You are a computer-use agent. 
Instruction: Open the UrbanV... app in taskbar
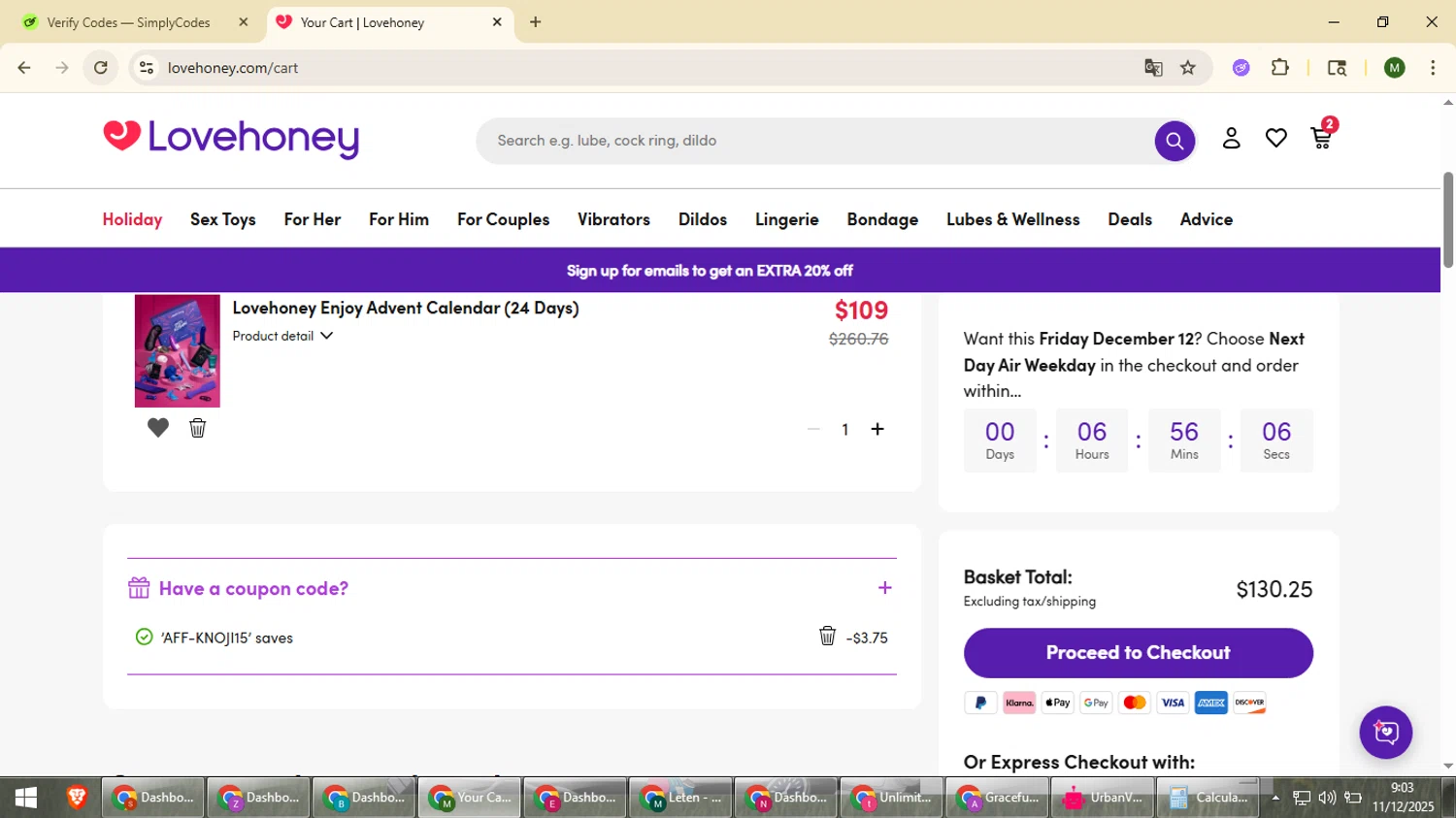(x=1103, y=798)
